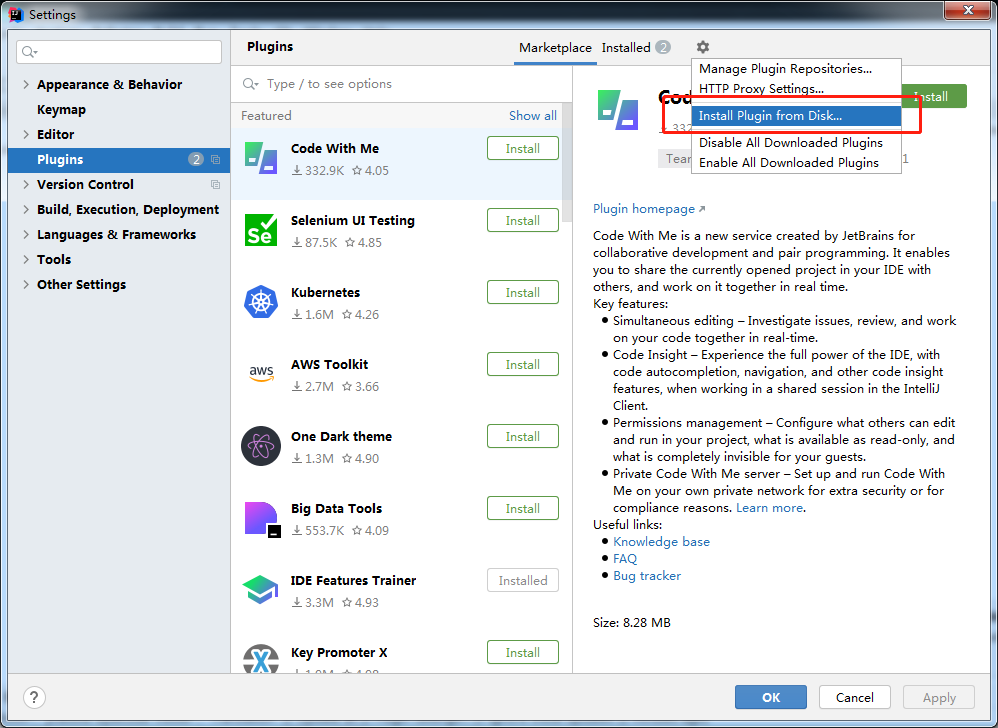Select Enable All Downloaded Plugins
This screenshot has width=998, height=728.
(796, 163)
